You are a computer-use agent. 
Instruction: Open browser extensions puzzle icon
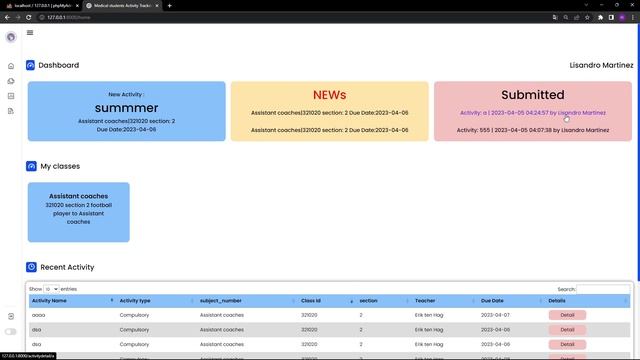coord(600,18)
